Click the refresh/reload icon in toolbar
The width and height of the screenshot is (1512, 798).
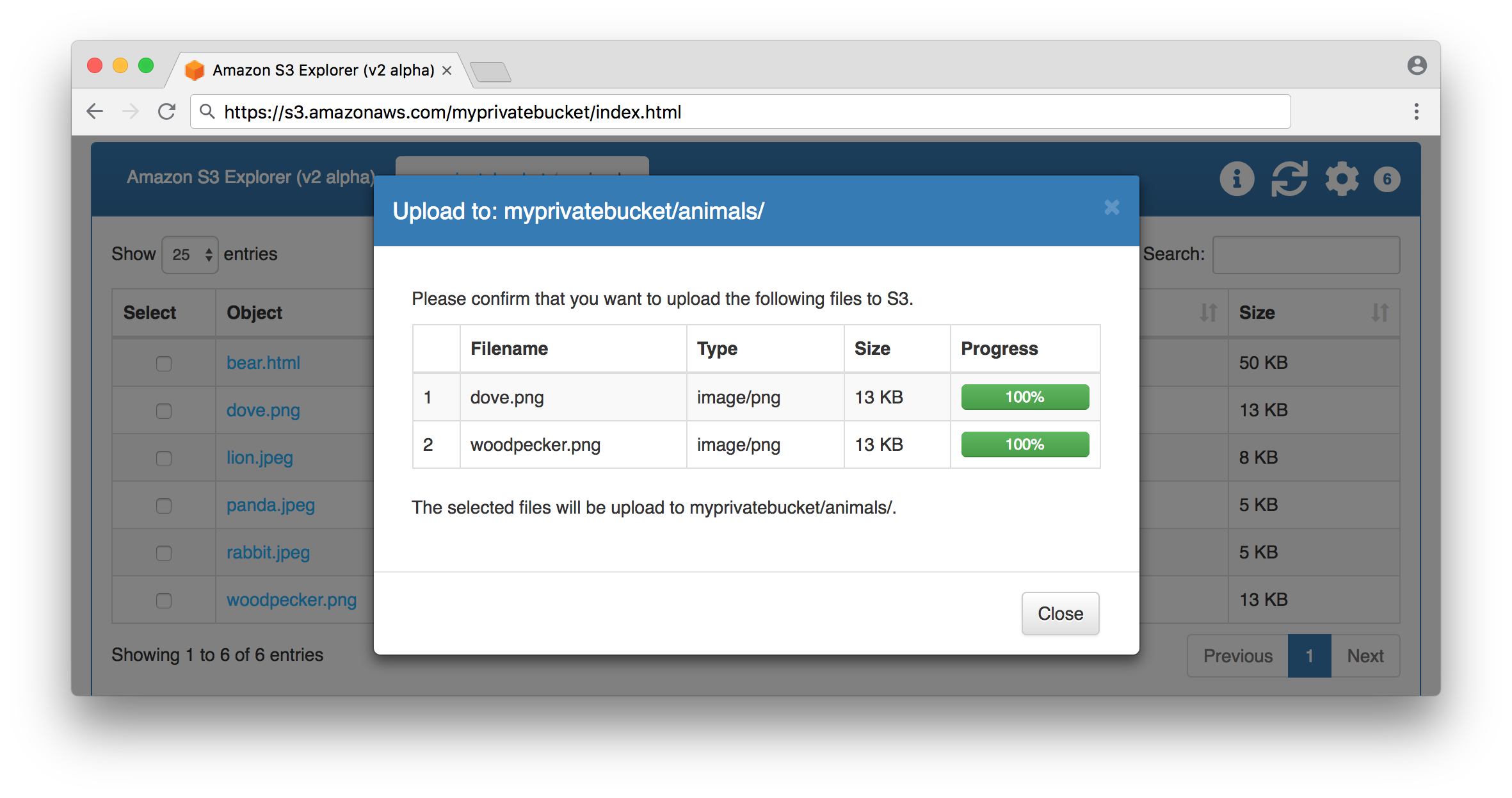pyautogui.click(x=1291, y=178)
